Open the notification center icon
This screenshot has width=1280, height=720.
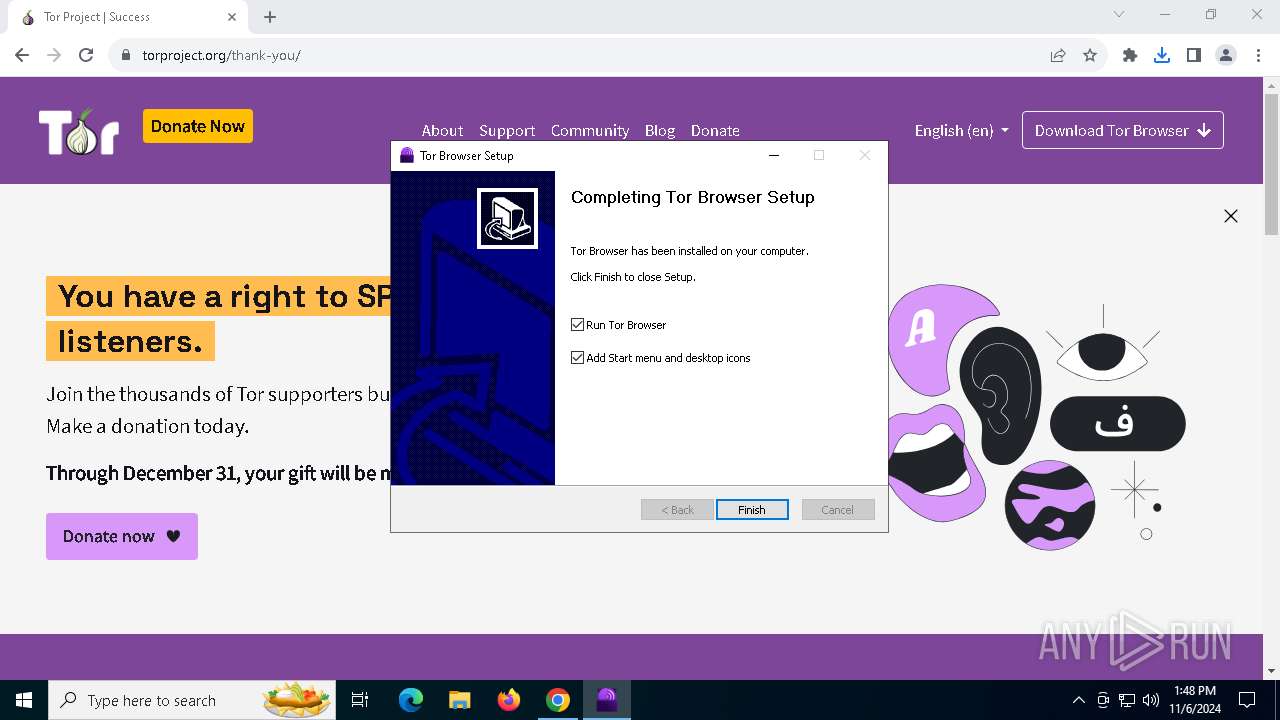[x=1247, y=700]
